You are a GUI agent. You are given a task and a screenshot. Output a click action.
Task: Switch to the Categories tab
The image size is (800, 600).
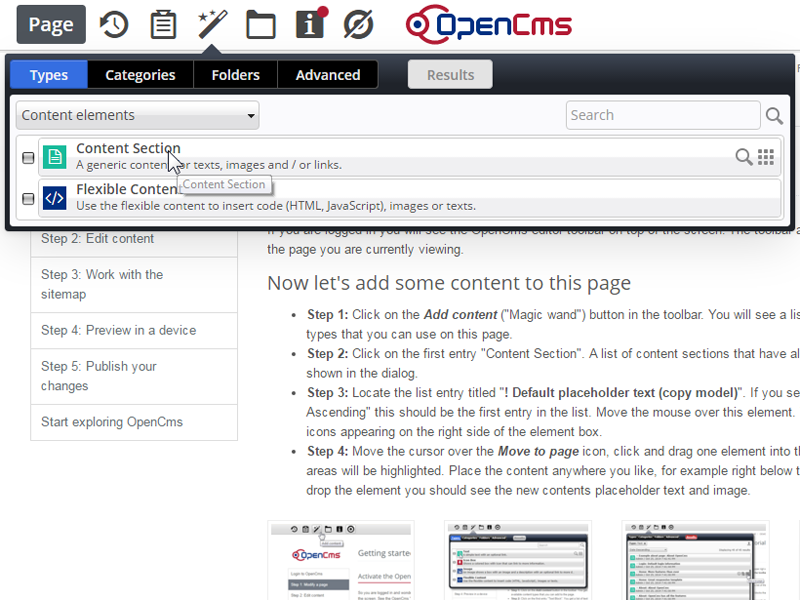coord(140,75)
